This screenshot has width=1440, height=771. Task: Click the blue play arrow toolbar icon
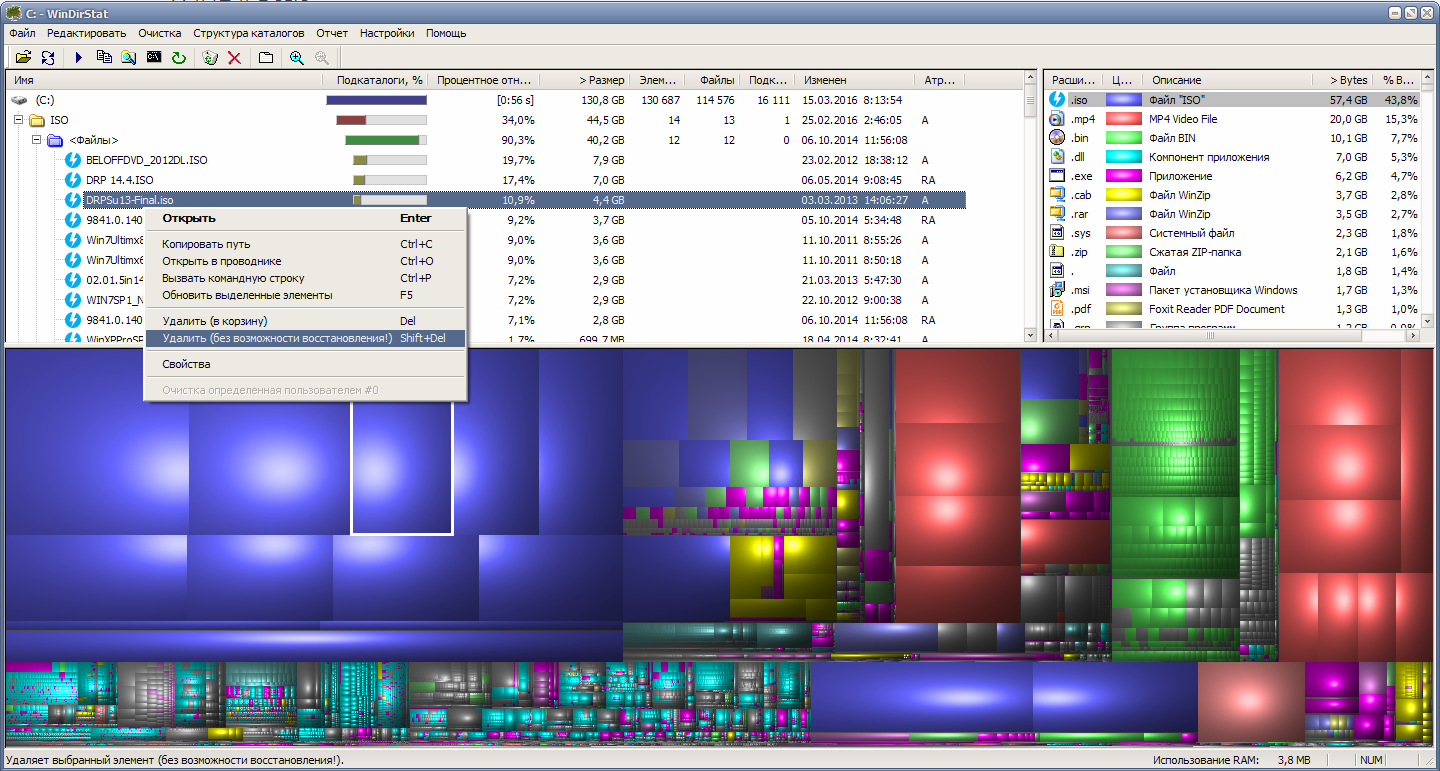[x=79, y=58]
